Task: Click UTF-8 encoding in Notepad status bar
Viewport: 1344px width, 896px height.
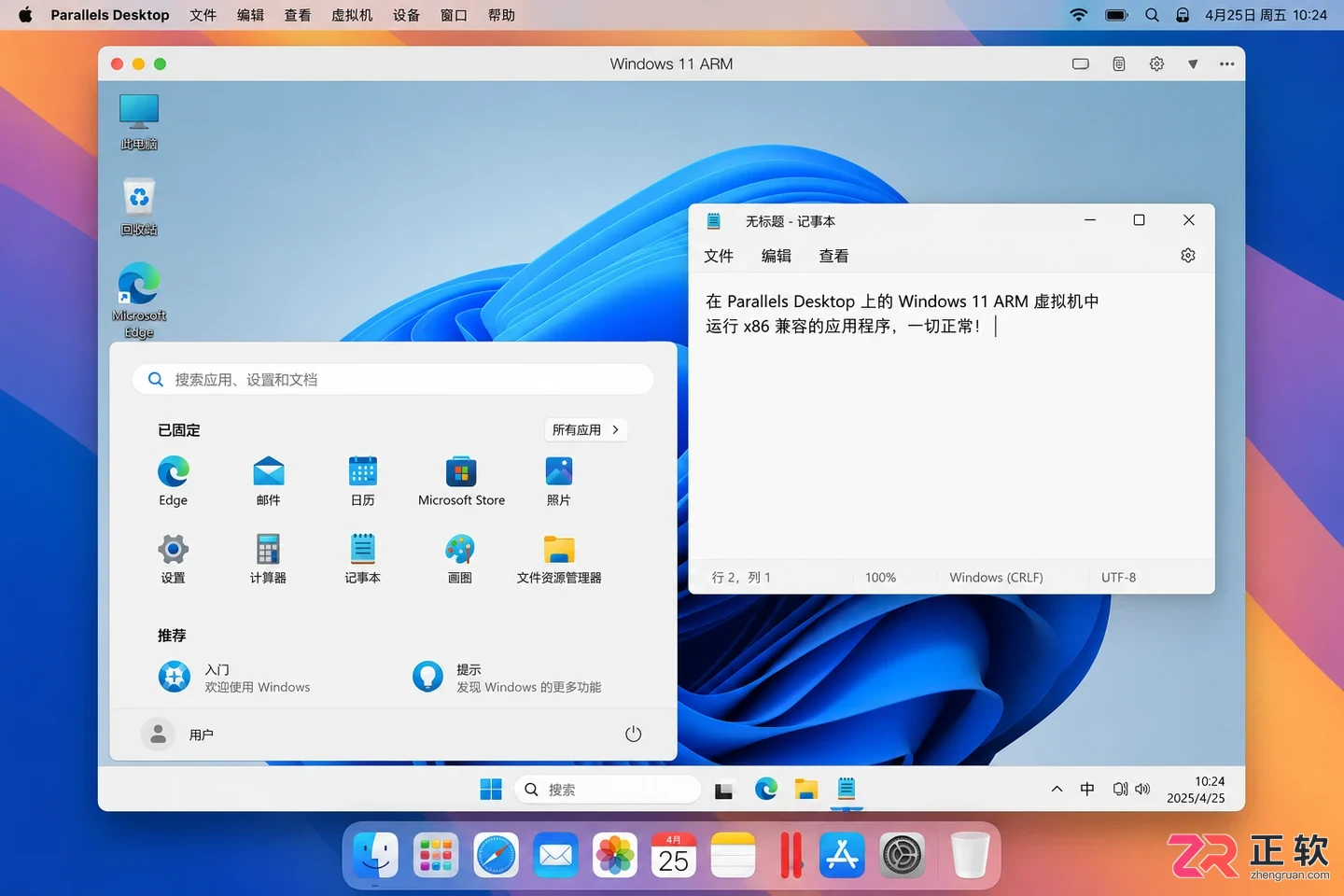Action: pyautogui.click(x=1118, y=578)
